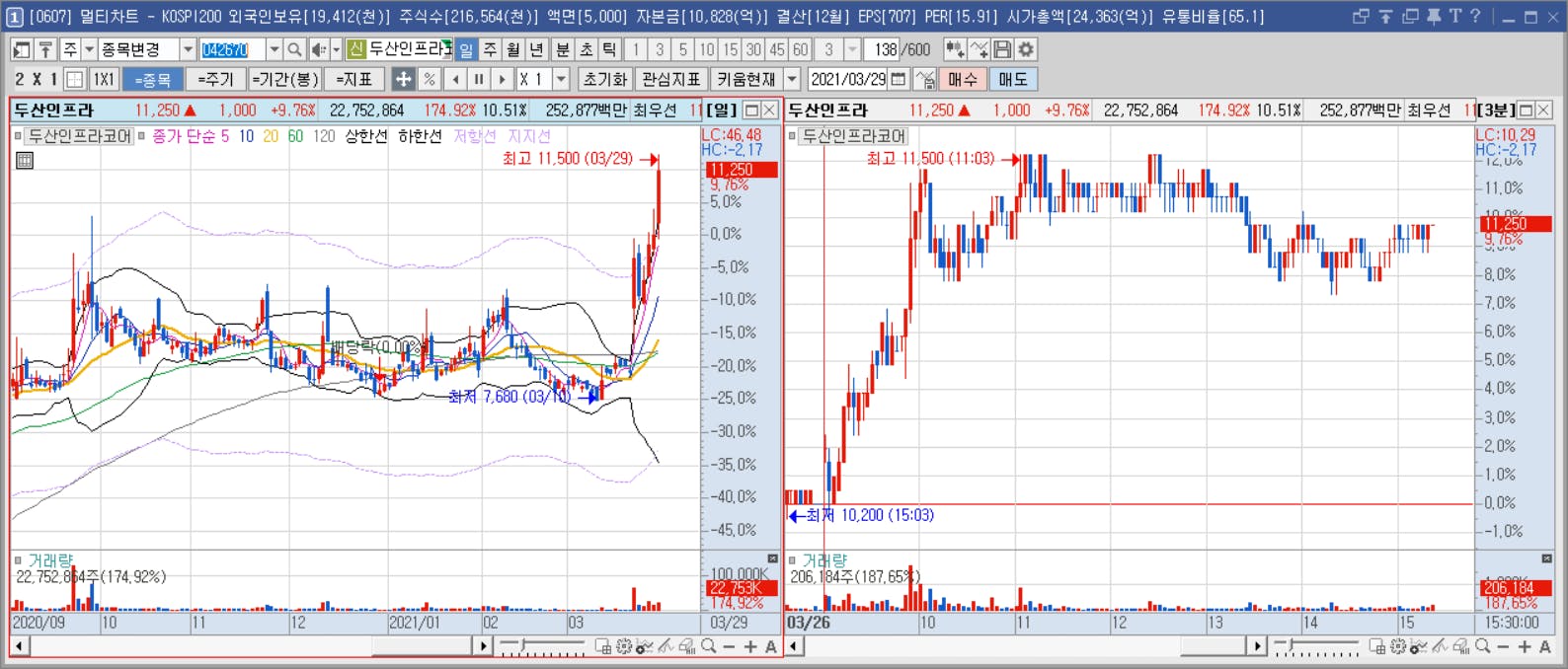This screenshot has height=669, width=1568.
Task: Click the pin-to-top arrow icon
Action: coord(45,49)
